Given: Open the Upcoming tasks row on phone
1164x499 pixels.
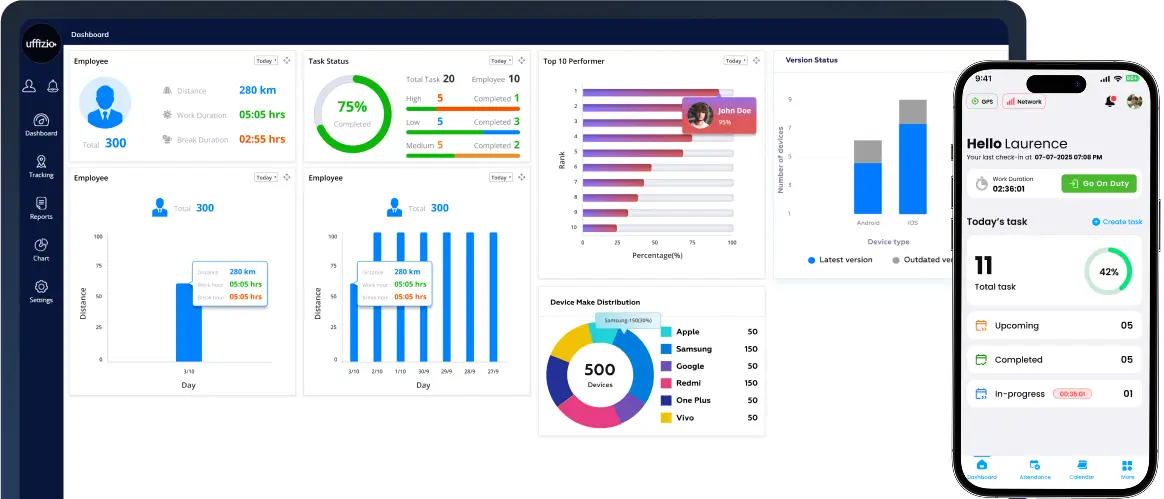Looking at the screenshot, I should pyautogui.click(x=1054, y=325).
